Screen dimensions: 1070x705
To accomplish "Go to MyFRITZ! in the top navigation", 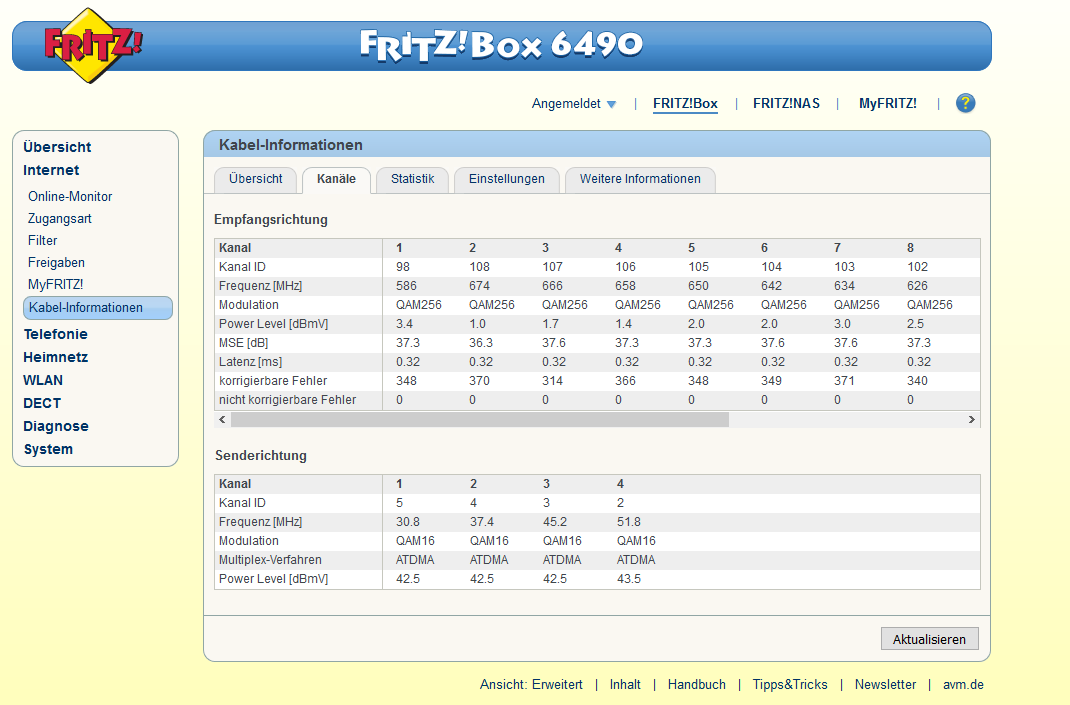I will click(887, 103).
